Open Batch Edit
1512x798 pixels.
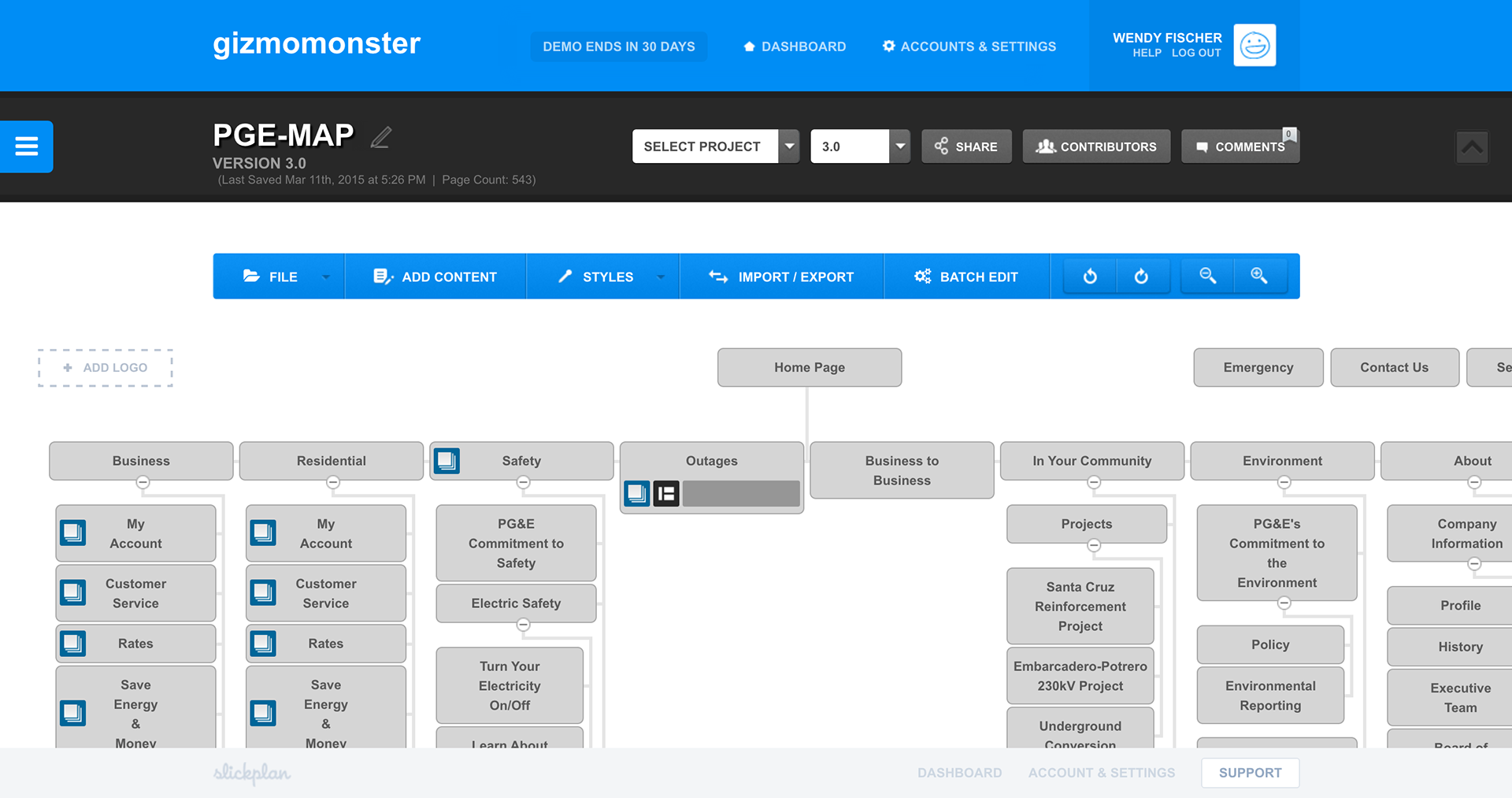coord(967,277)
